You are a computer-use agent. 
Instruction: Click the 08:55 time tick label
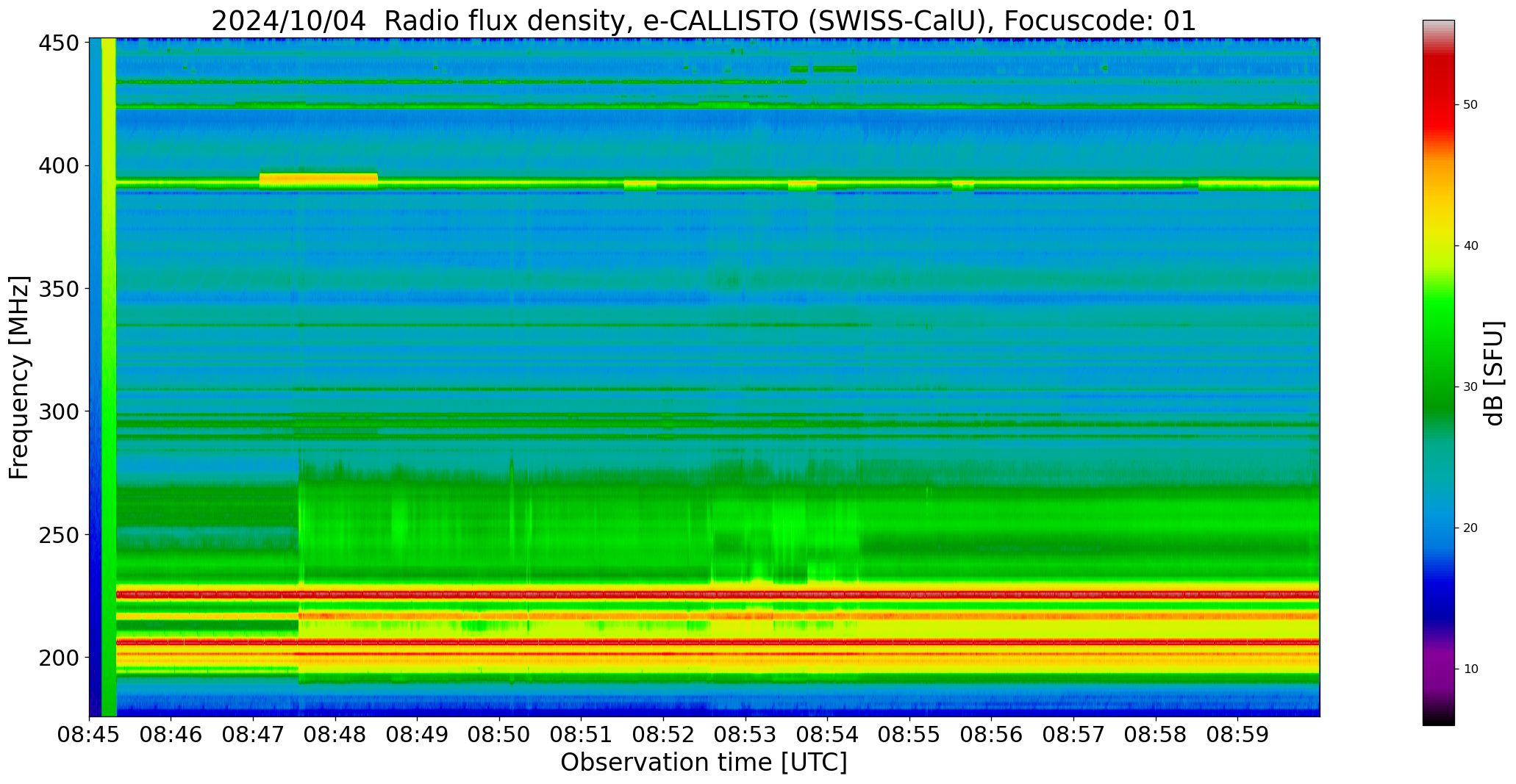(909, 735)
